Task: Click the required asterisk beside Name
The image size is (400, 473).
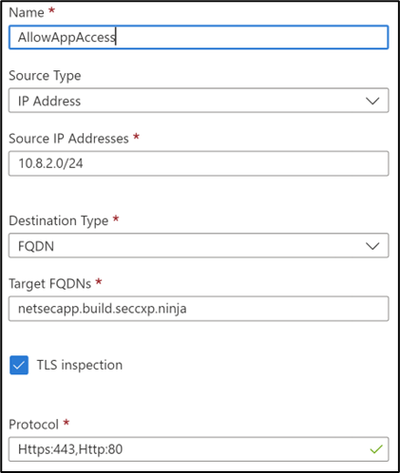Action: point(52,9)
